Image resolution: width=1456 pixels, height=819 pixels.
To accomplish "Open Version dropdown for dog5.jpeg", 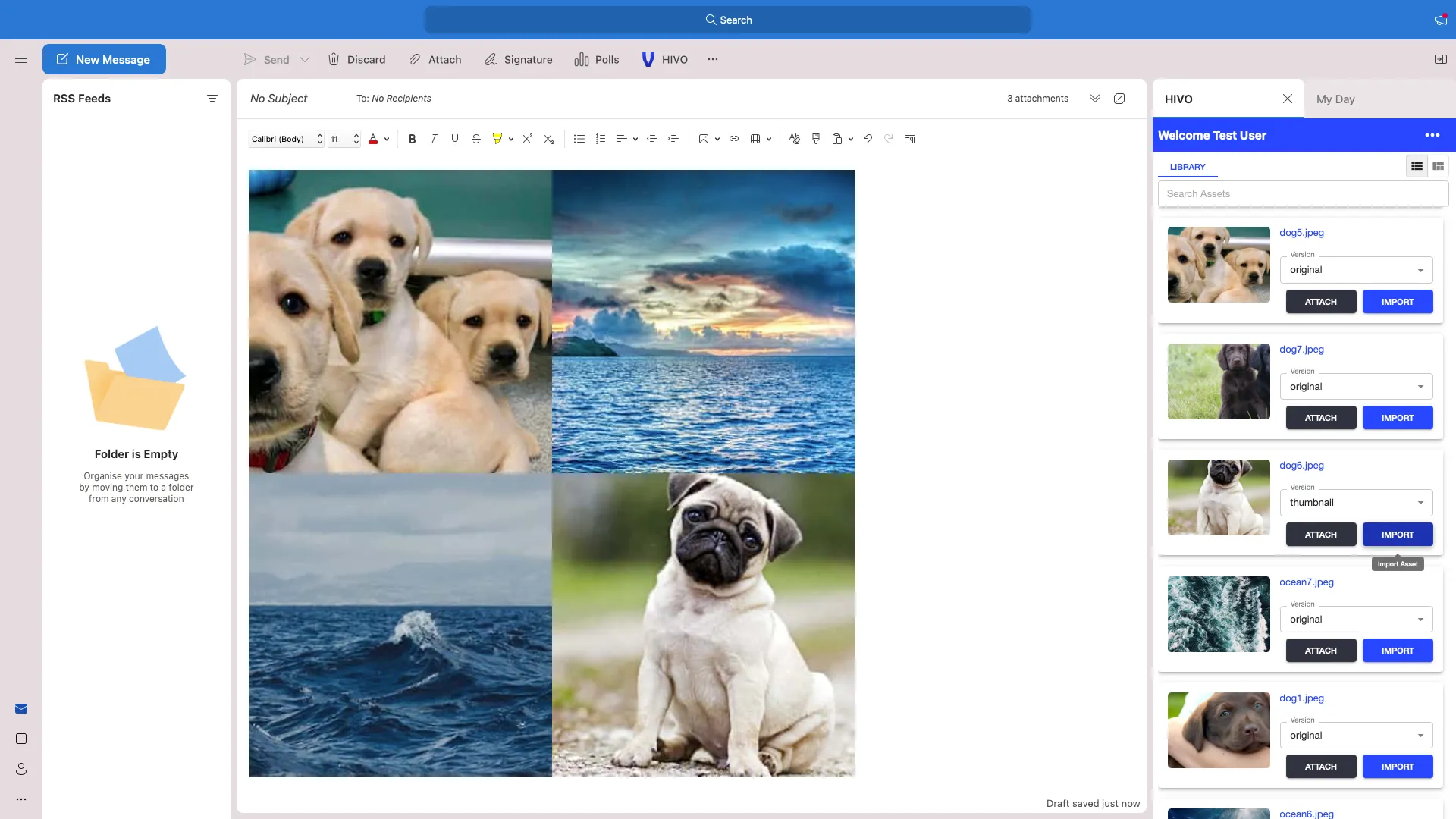I will 1357,270.
